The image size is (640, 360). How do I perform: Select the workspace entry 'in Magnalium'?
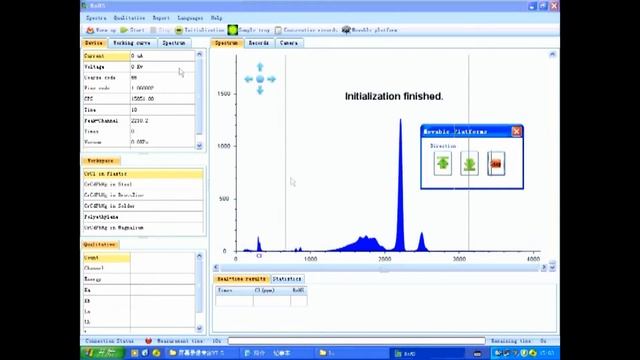[x=143, y=228]
